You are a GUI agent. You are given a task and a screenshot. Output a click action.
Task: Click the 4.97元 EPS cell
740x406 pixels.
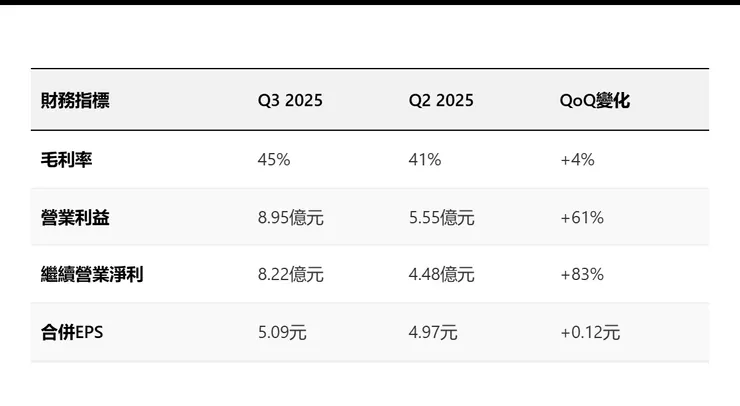tap(433, 332)
